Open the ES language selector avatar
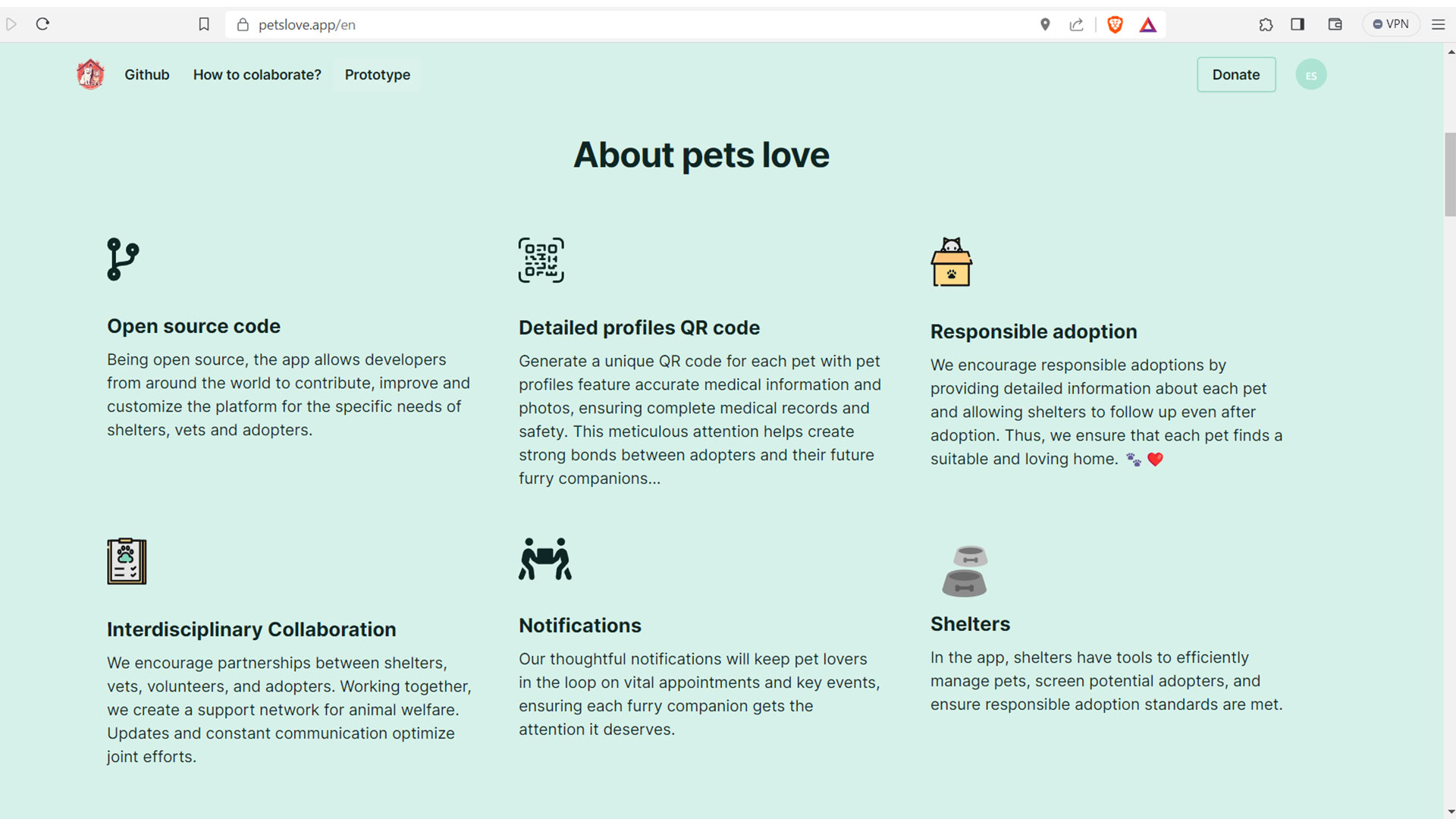 (x=1310, y=74)
